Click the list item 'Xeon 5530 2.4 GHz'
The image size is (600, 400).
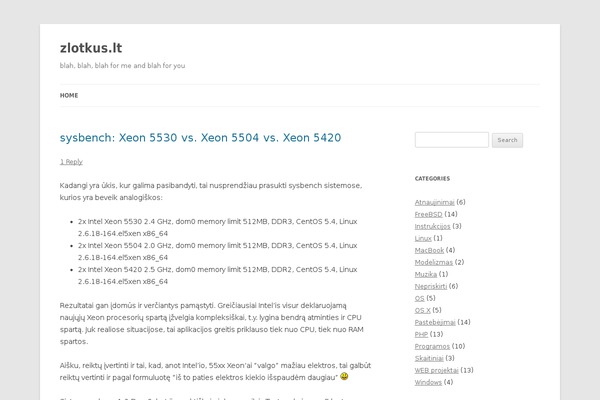click(217, 227)
